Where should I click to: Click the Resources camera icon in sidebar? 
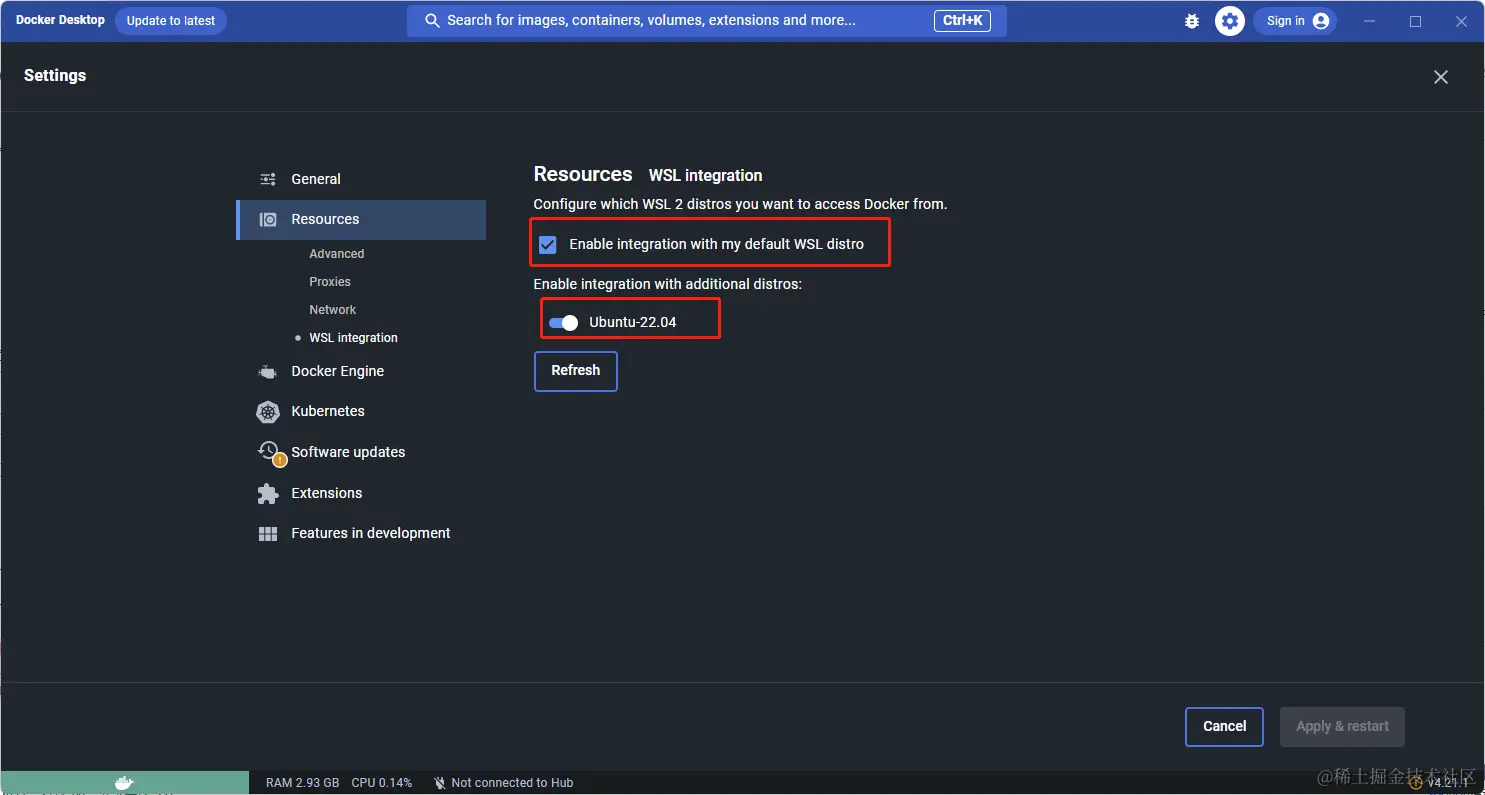[268, 219]
